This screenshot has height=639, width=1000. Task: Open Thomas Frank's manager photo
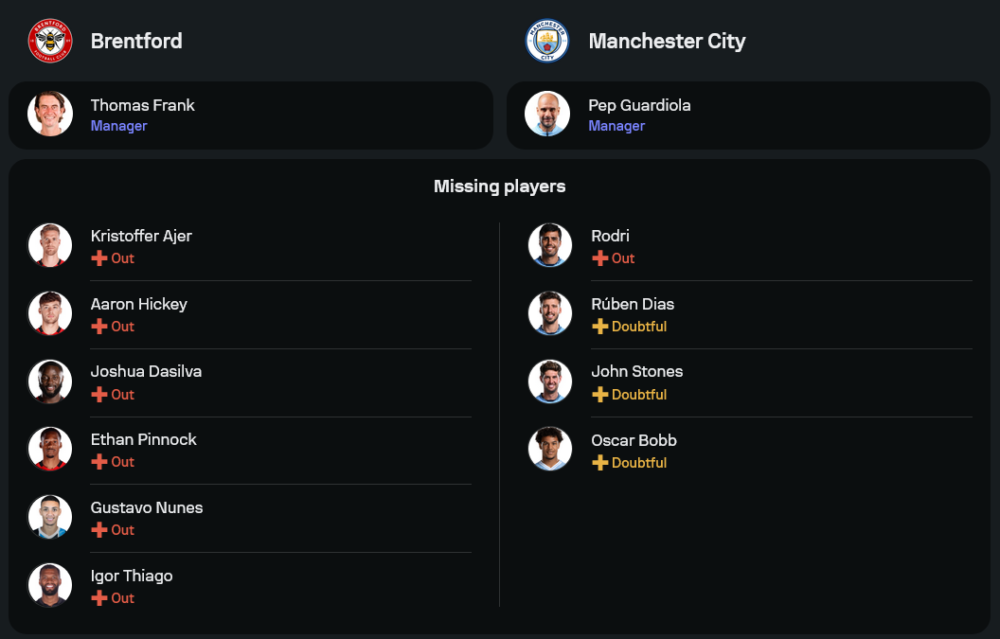(x=50, y=114)
